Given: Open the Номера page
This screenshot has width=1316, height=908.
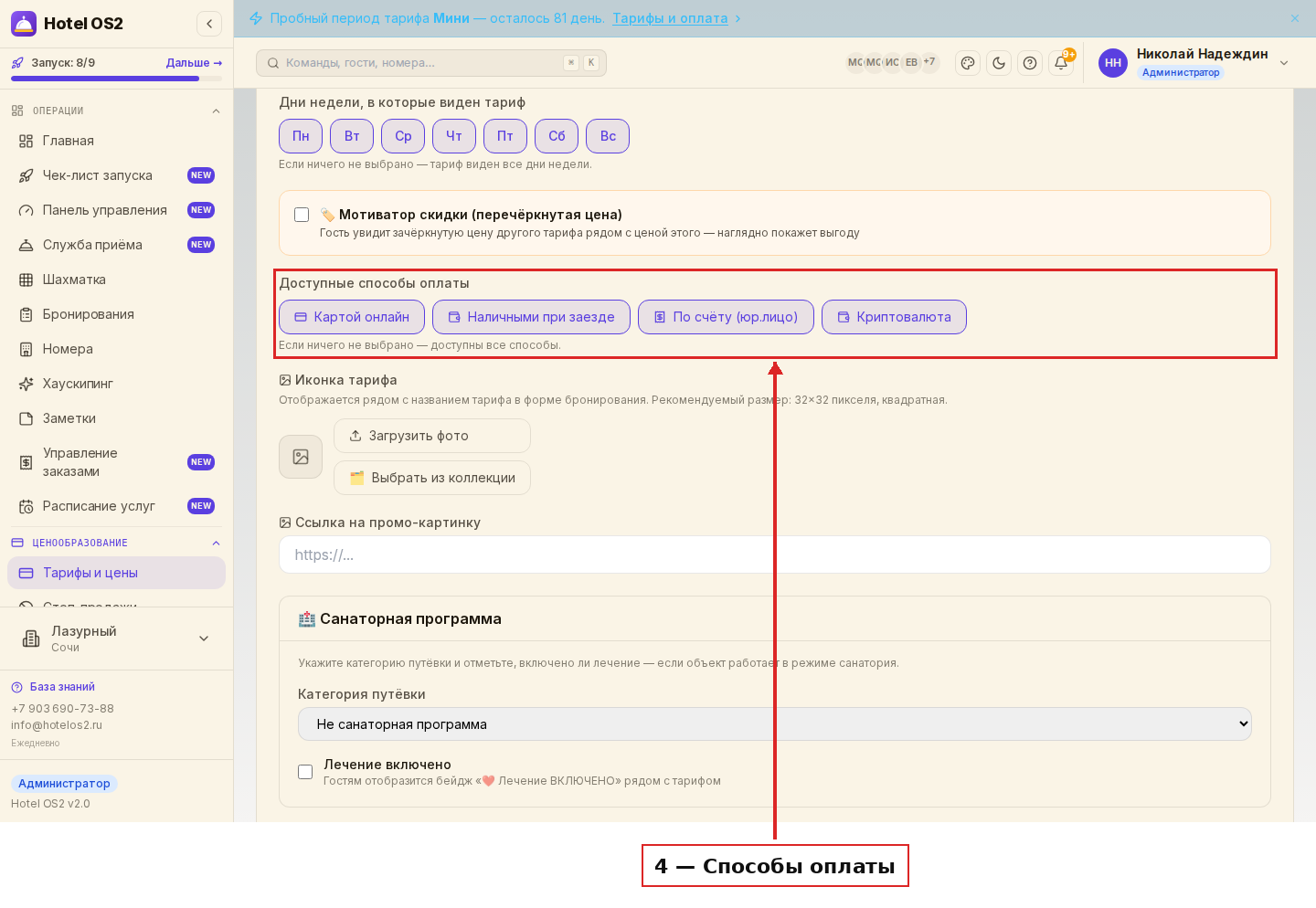Looking at the screenshot, I should (116, 349).
